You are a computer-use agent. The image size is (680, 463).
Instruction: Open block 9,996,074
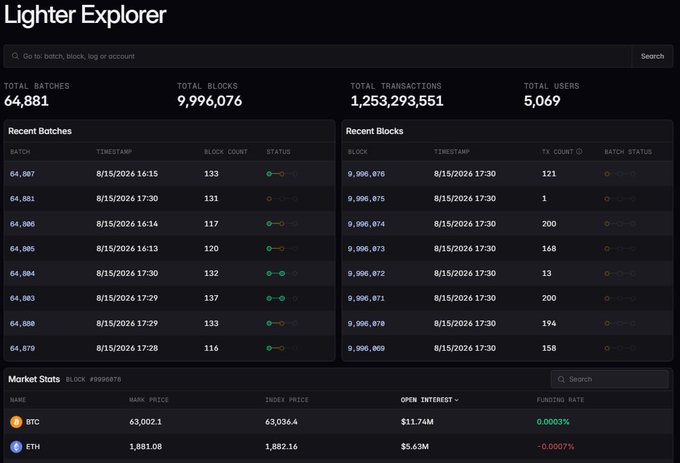[366, 224]
